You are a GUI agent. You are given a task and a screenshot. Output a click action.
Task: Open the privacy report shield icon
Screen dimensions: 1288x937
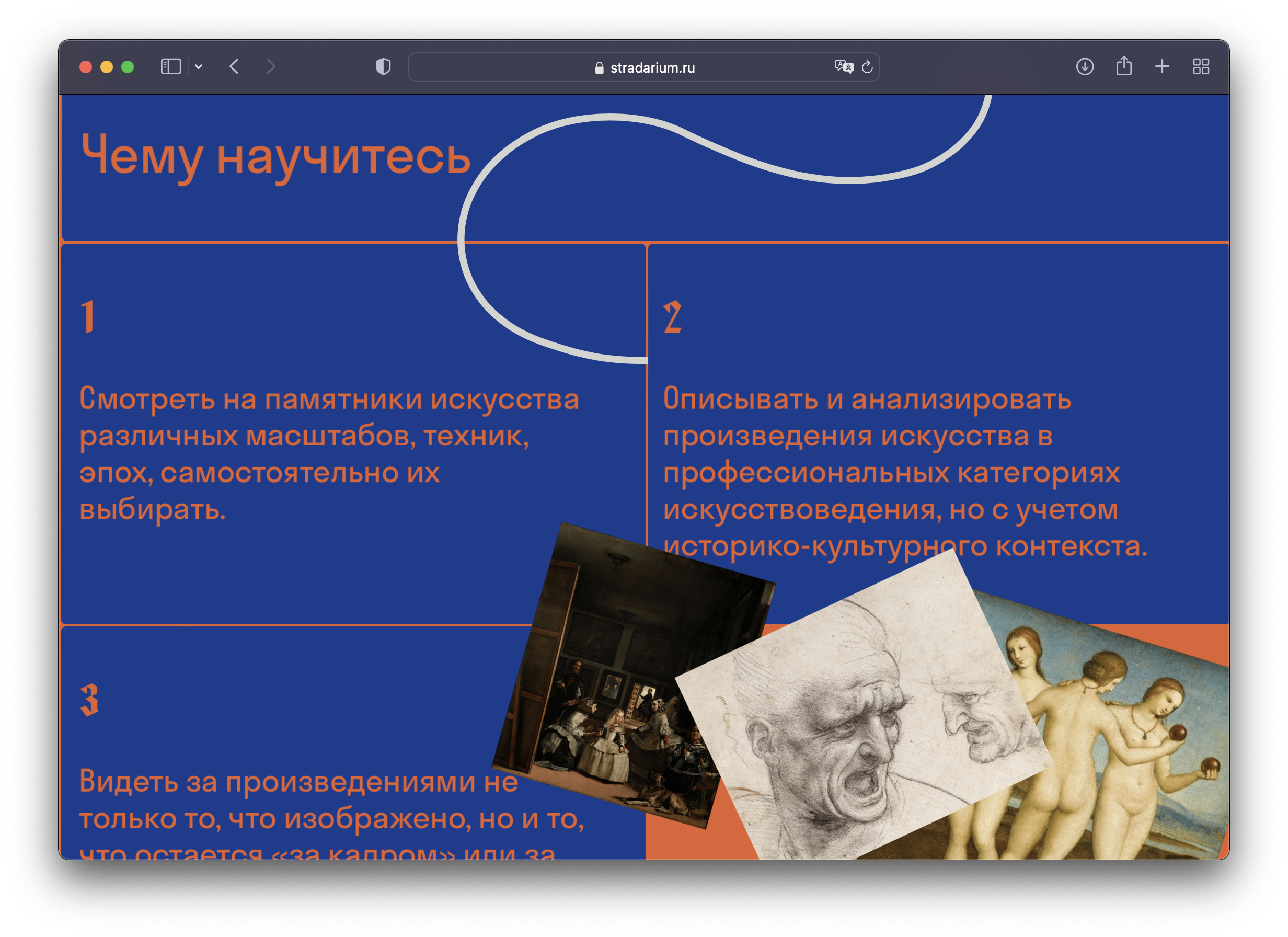tap(383, 67)
